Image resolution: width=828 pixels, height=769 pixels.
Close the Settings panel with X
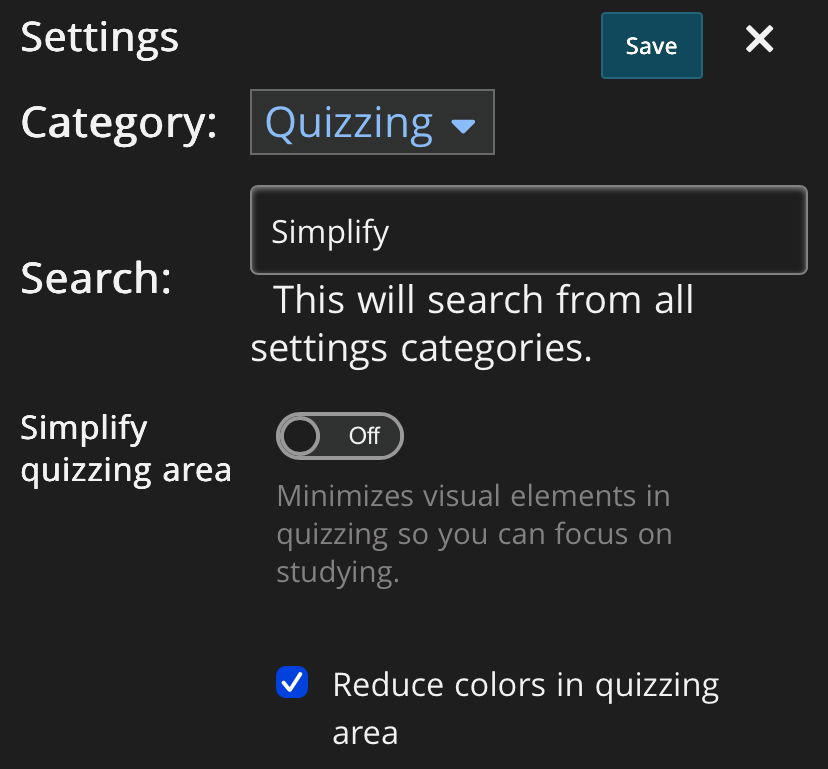point(759,40)
